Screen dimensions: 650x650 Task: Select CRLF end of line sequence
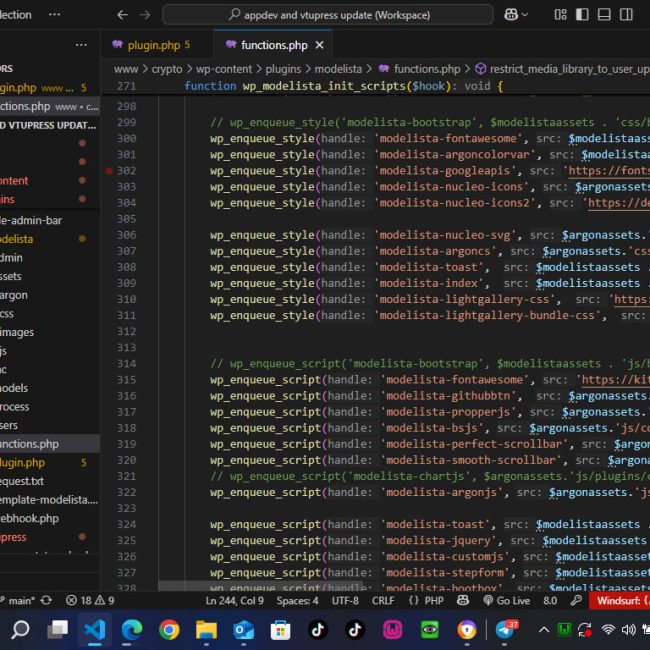383,600
